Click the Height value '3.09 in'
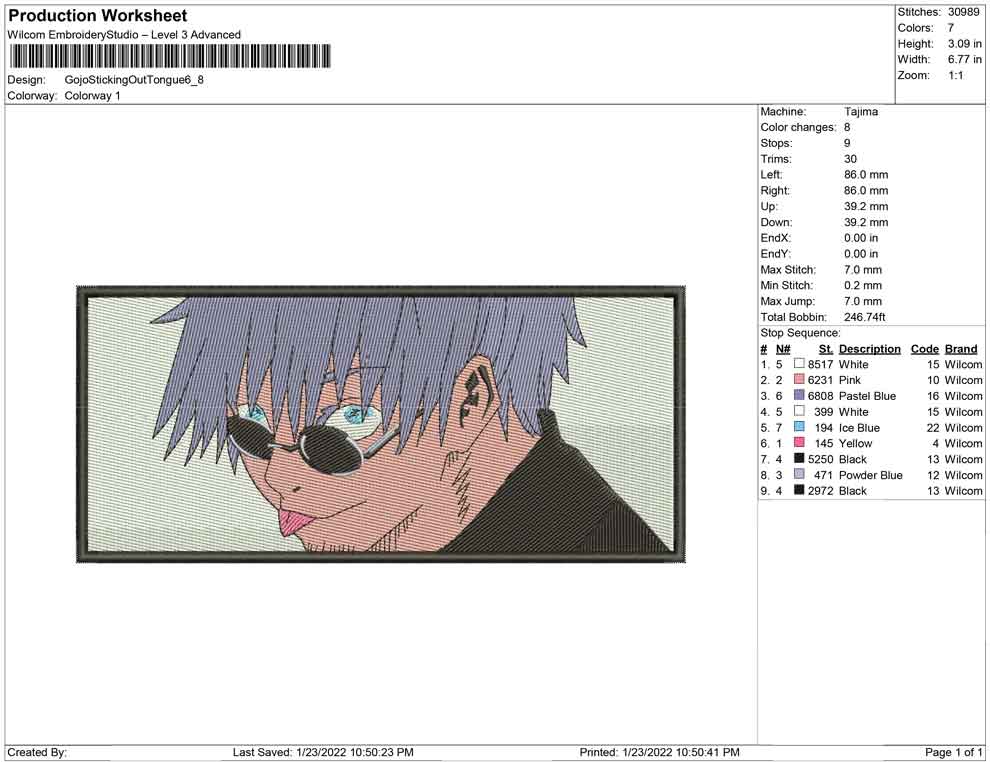Viewport: 990px width, 762px height. point(964,44)
